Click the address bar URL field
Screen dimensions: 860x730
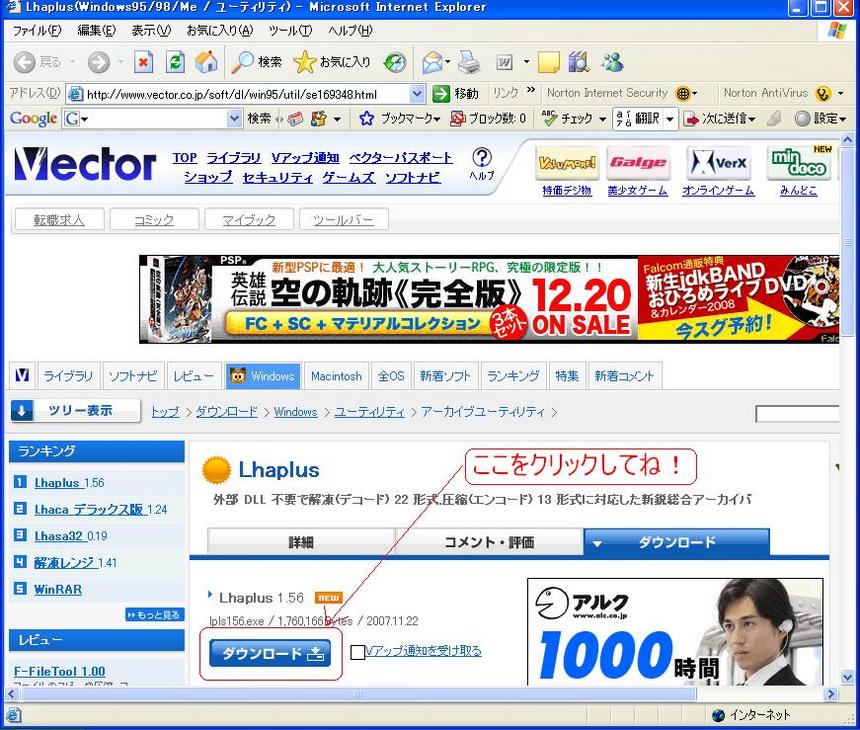[x=245, y=94]
